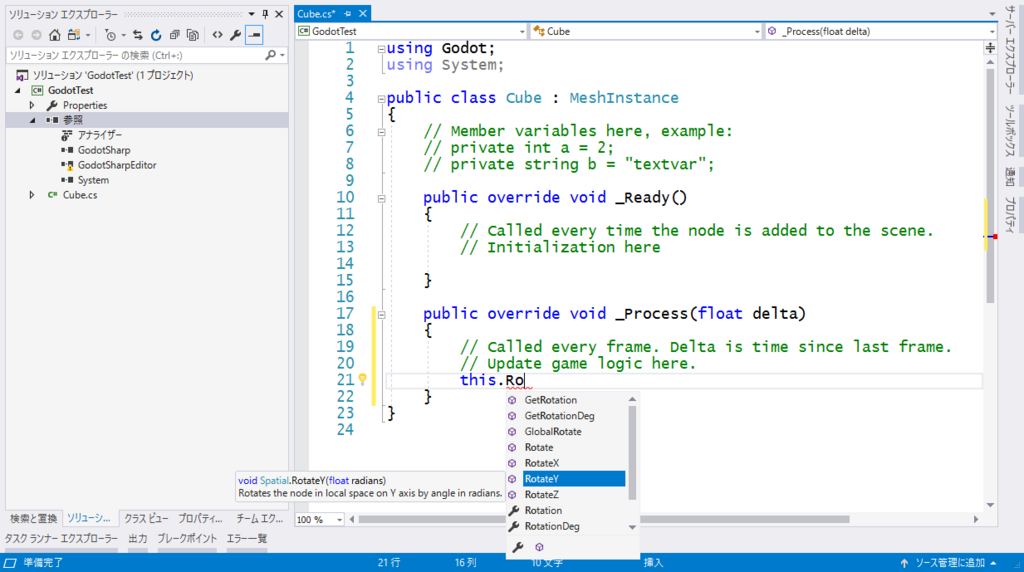Open the search options dropdown arrow
Image resolution: width=1024 pixels, height=572 pixels.
pos(282,56)
